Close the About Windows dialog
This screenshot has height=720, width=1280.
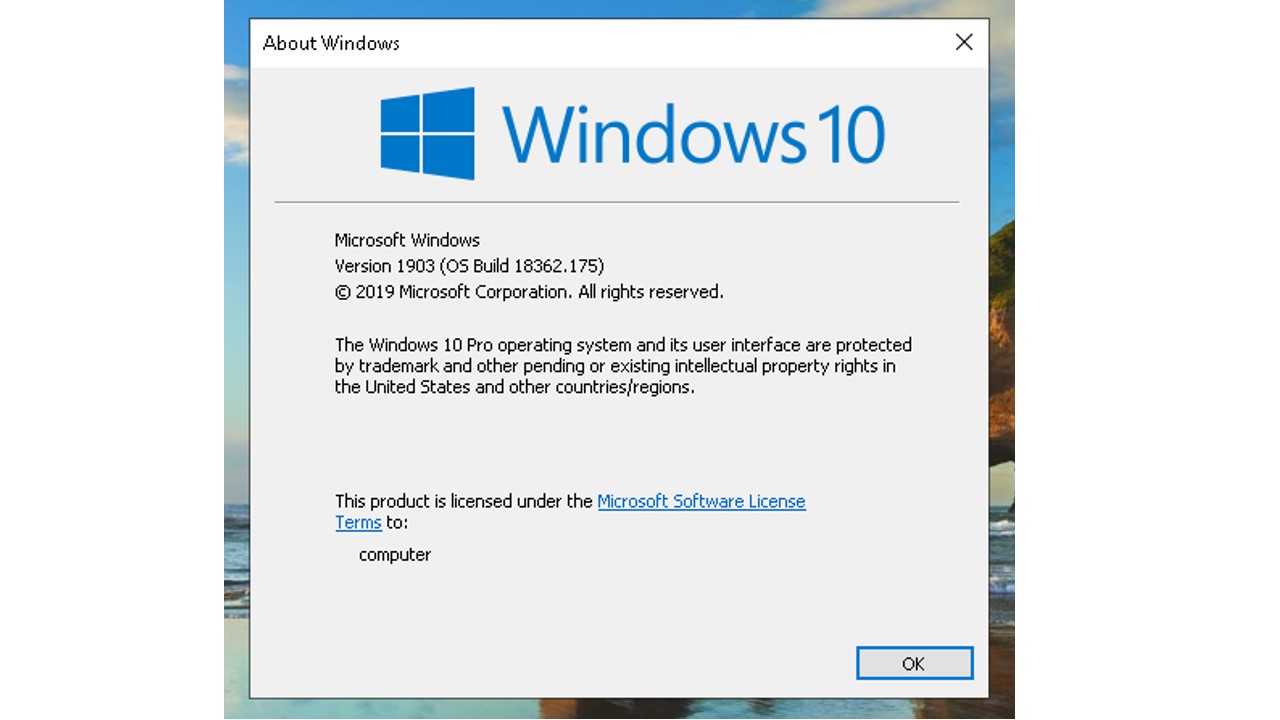click(963, 42)
